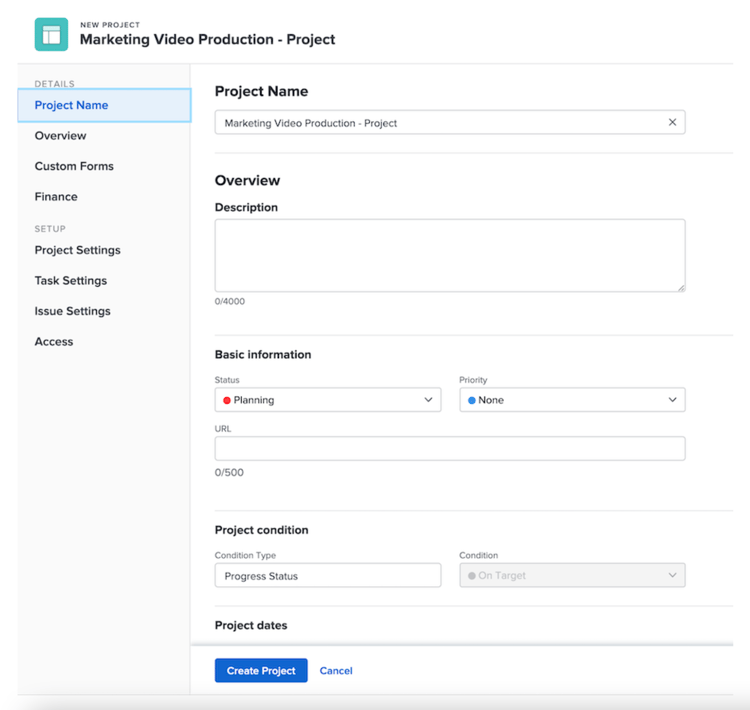Image resolution: width=750 pixels, height=710 pixels.
Task: Open Issue Settings in the sidebar
Action: [72, 311]
